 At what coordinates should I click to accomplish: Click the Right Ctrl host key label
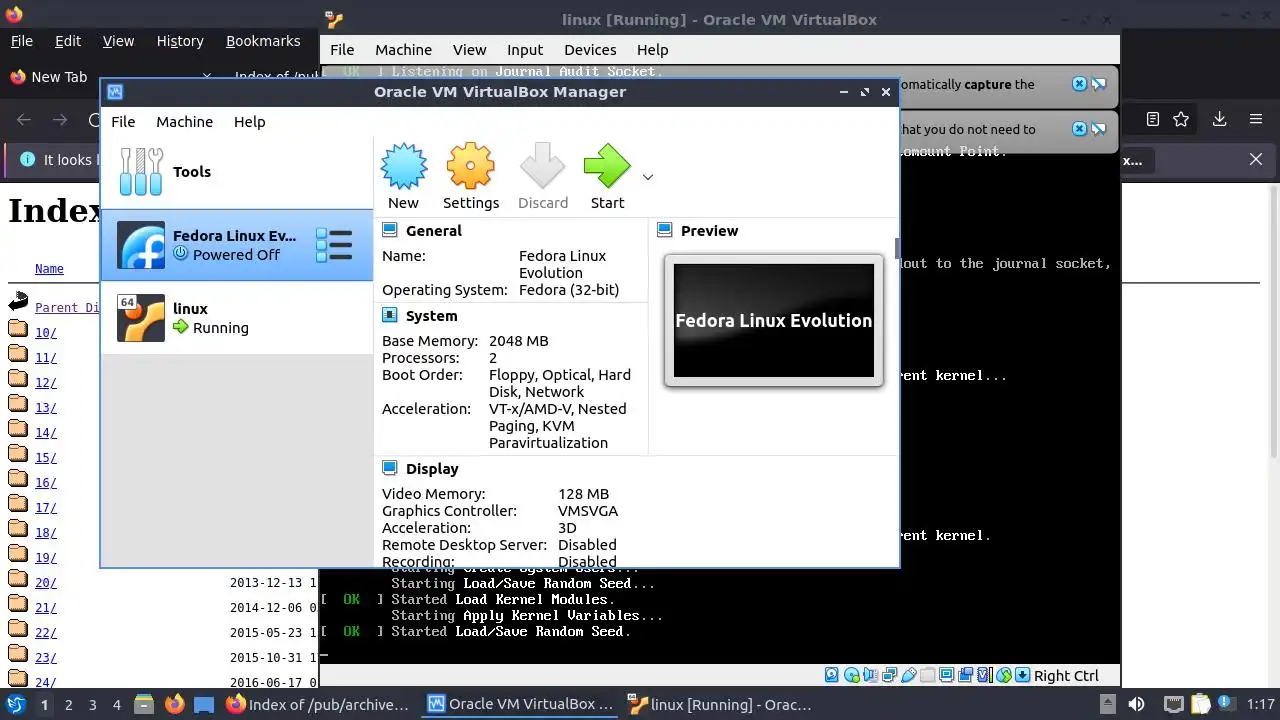(1066, 676)
